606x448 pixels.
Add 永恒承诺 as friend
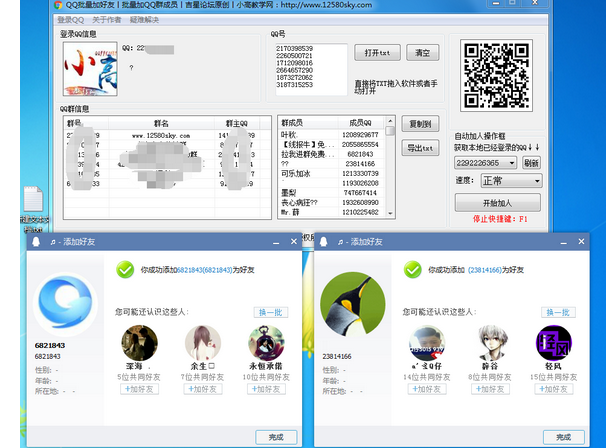point(266,389)
